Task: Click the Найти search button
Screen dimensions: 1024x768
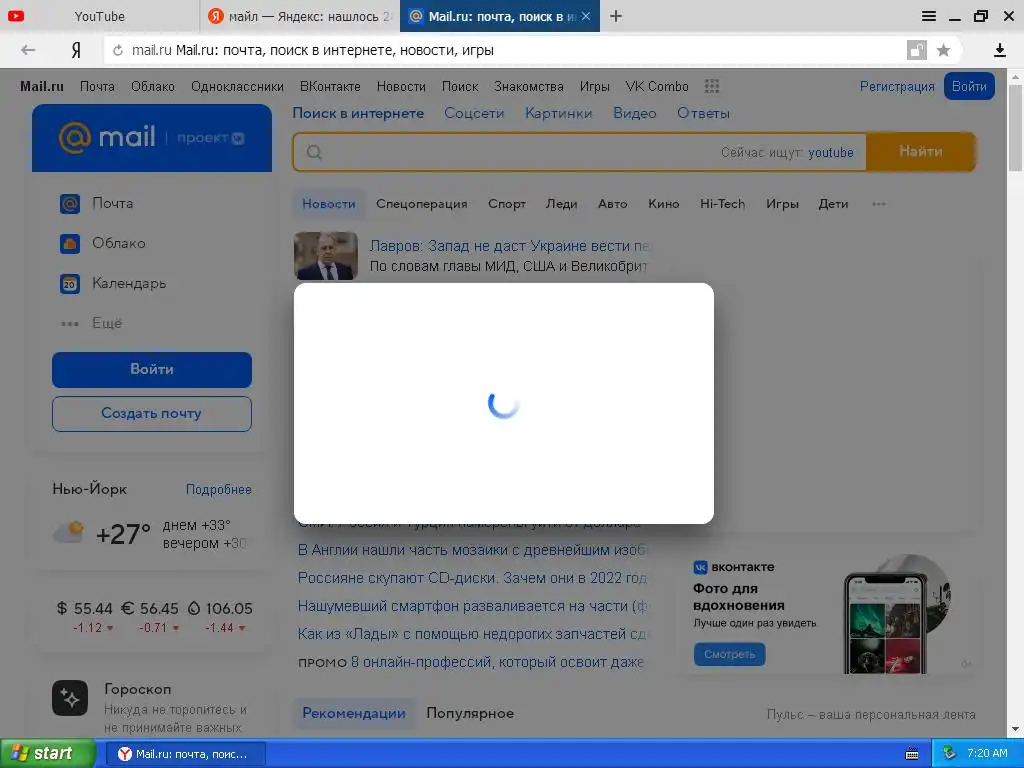Action: (921, 152)
